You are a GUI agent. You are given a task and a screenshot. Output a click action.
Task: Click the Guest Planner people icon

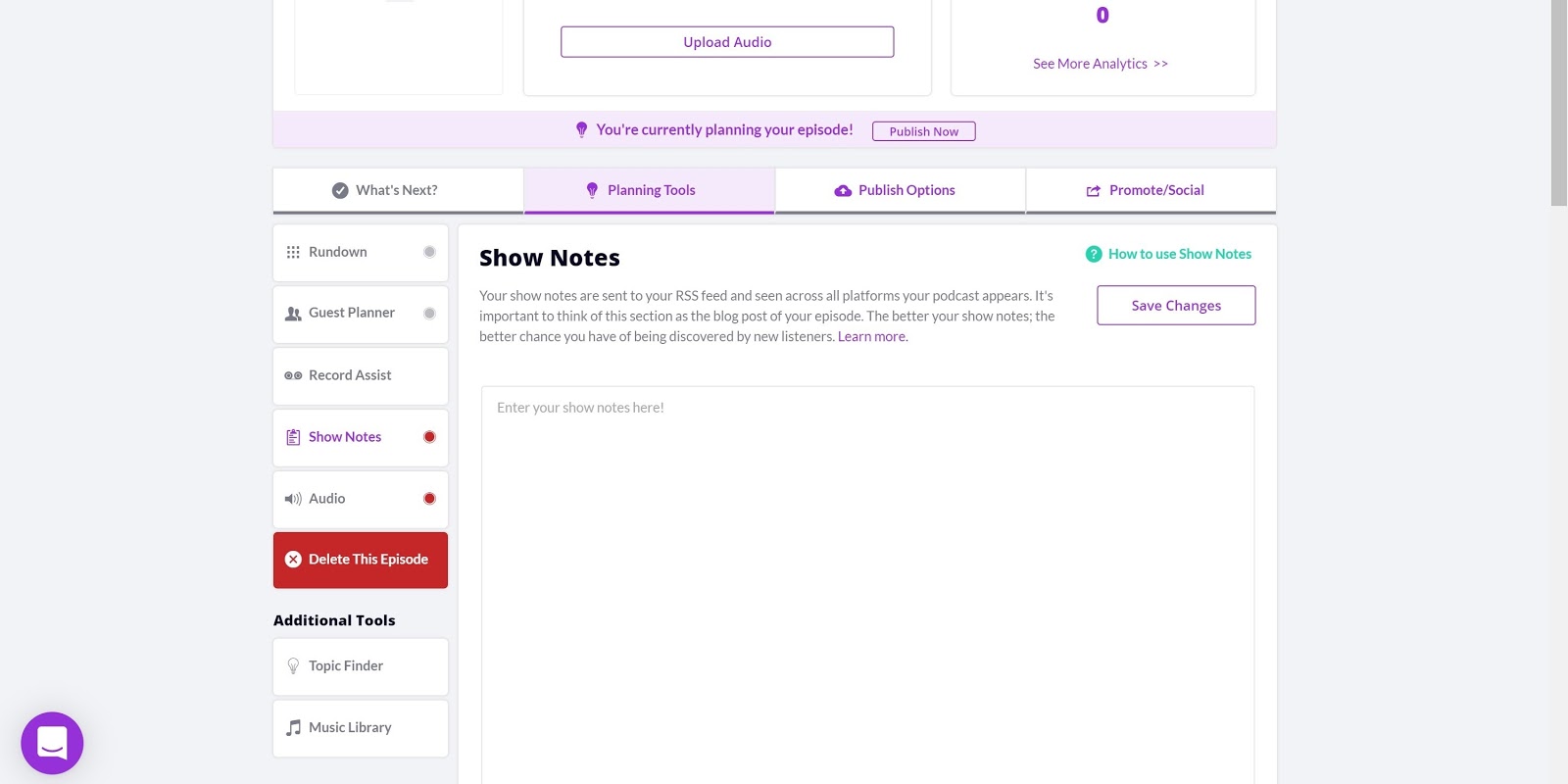pyautogui.click(x=293, y=314)
